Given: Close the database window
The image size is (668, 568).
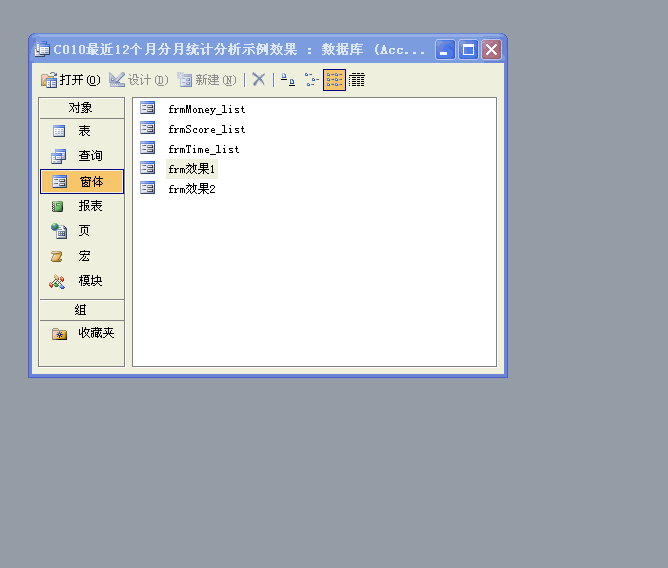Looking at the screenshot, I should [491, 50].
